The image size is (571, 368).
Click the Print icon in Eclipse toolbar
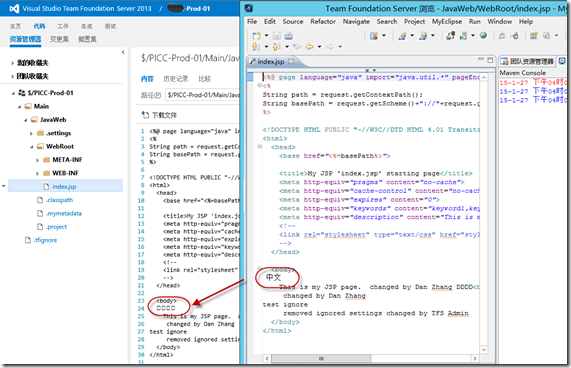(x=288, y=36)
